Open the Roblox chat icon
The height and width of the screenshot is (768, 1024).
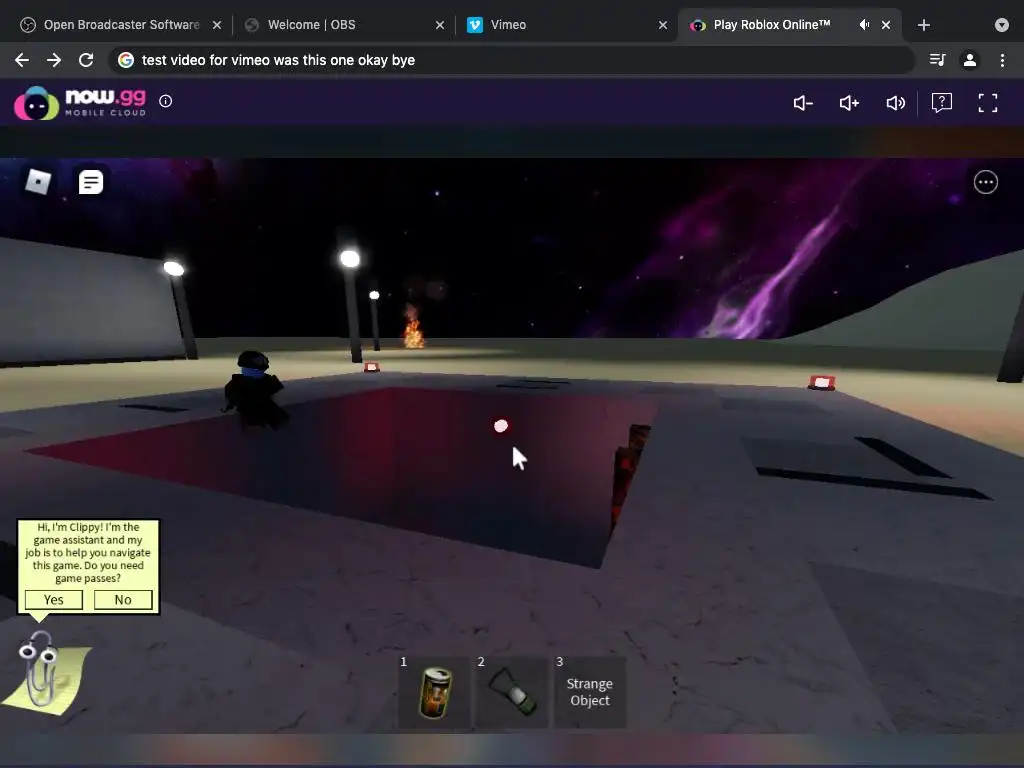(91, 182)
